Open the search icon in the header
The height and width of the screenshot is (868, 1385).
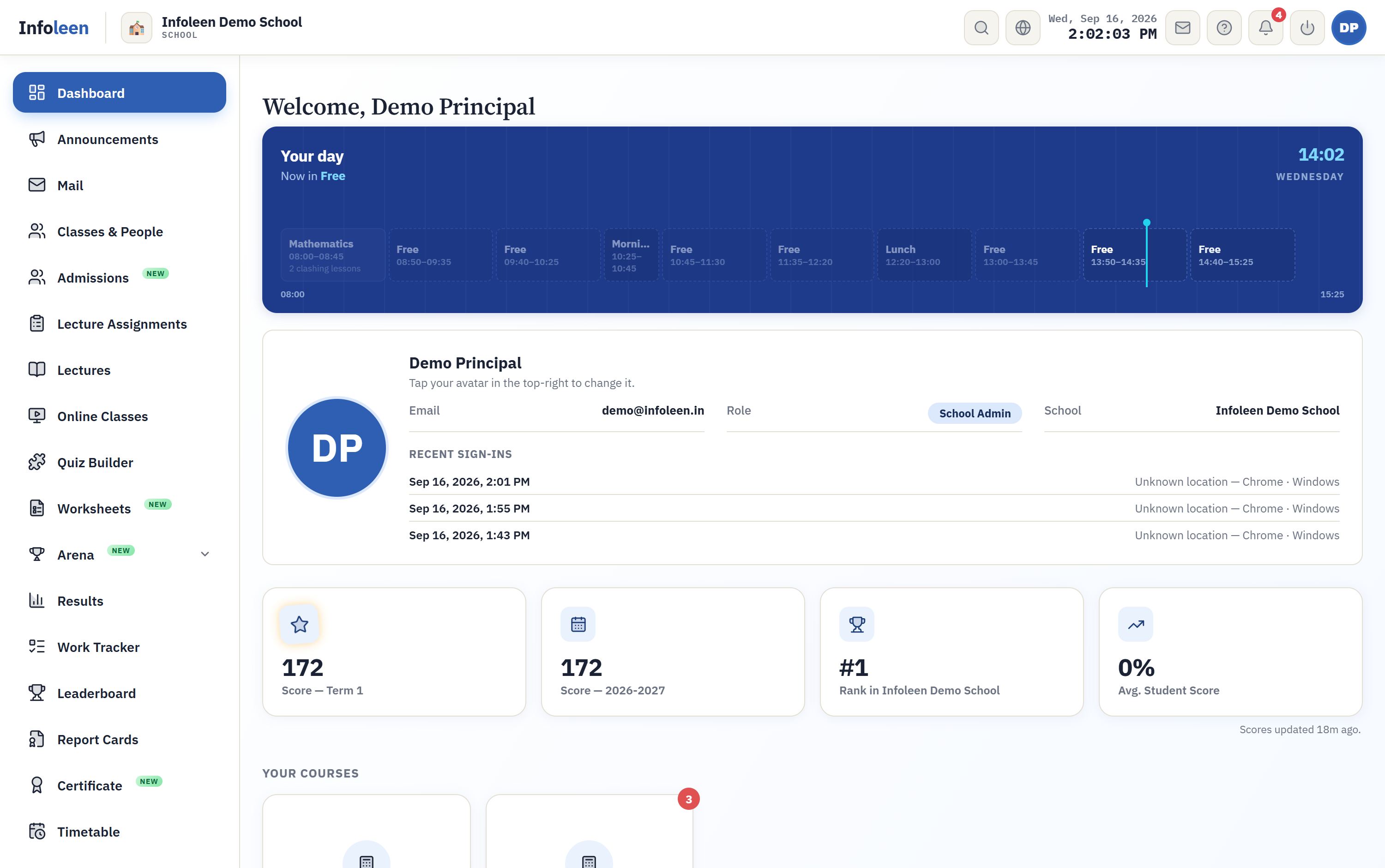tap(981, 28)
